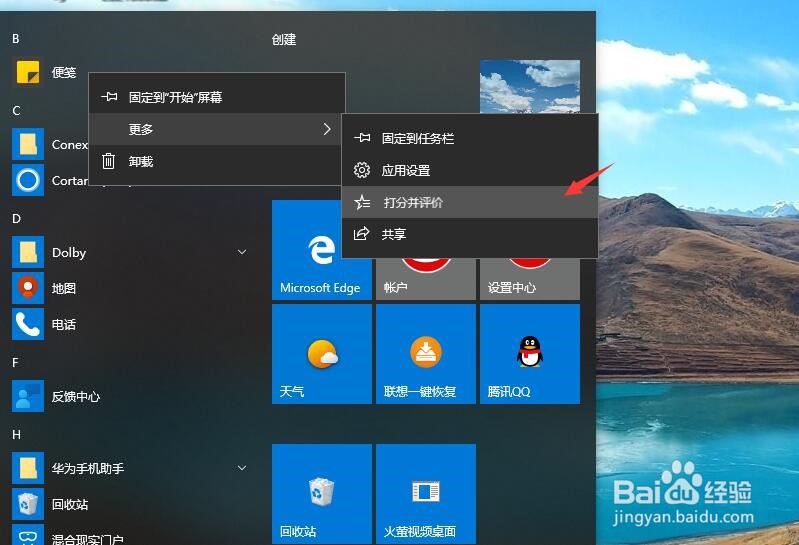
Task: Click the gear icon for 应用设置
Action: point(362,170)
